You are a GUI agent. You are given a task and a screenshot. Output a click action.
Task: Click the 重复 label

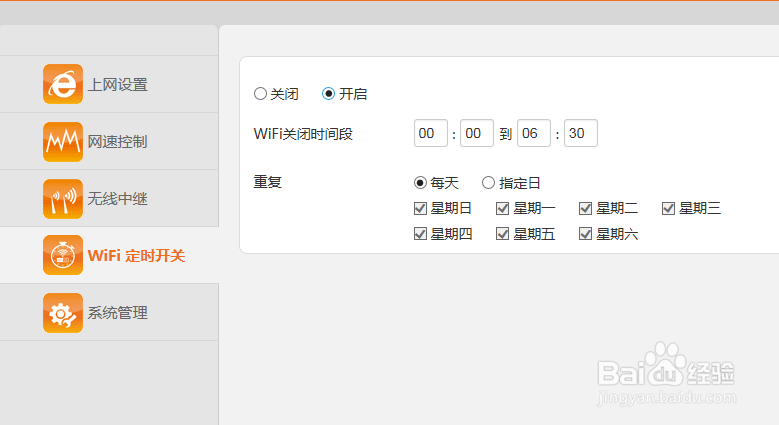tap(268, 182)
